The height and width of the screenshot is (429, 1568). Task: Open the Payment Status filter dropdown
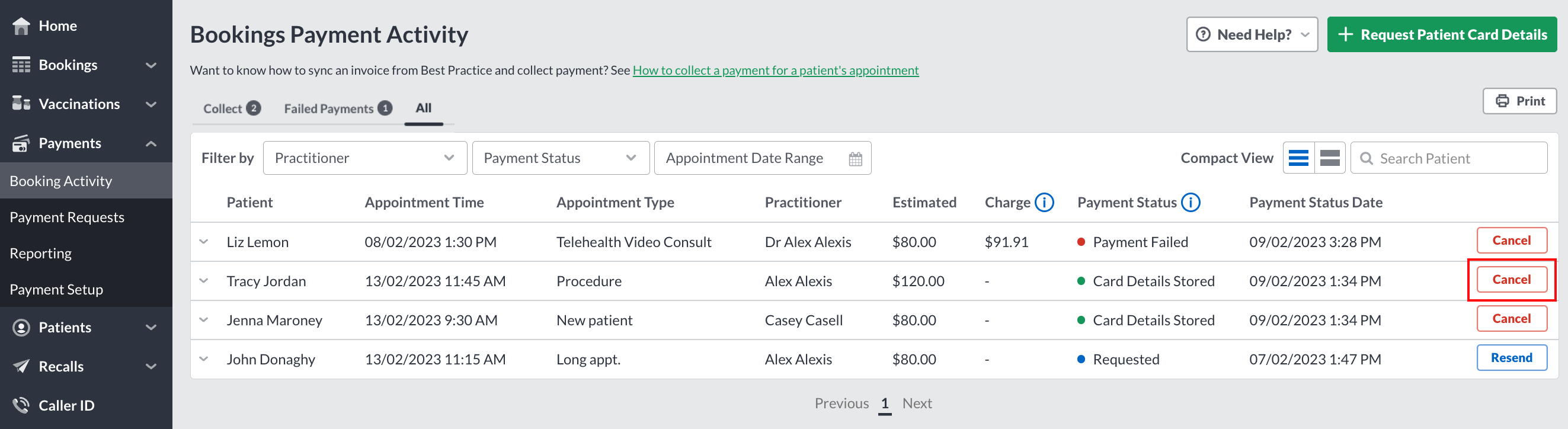[x=561, y=158]
